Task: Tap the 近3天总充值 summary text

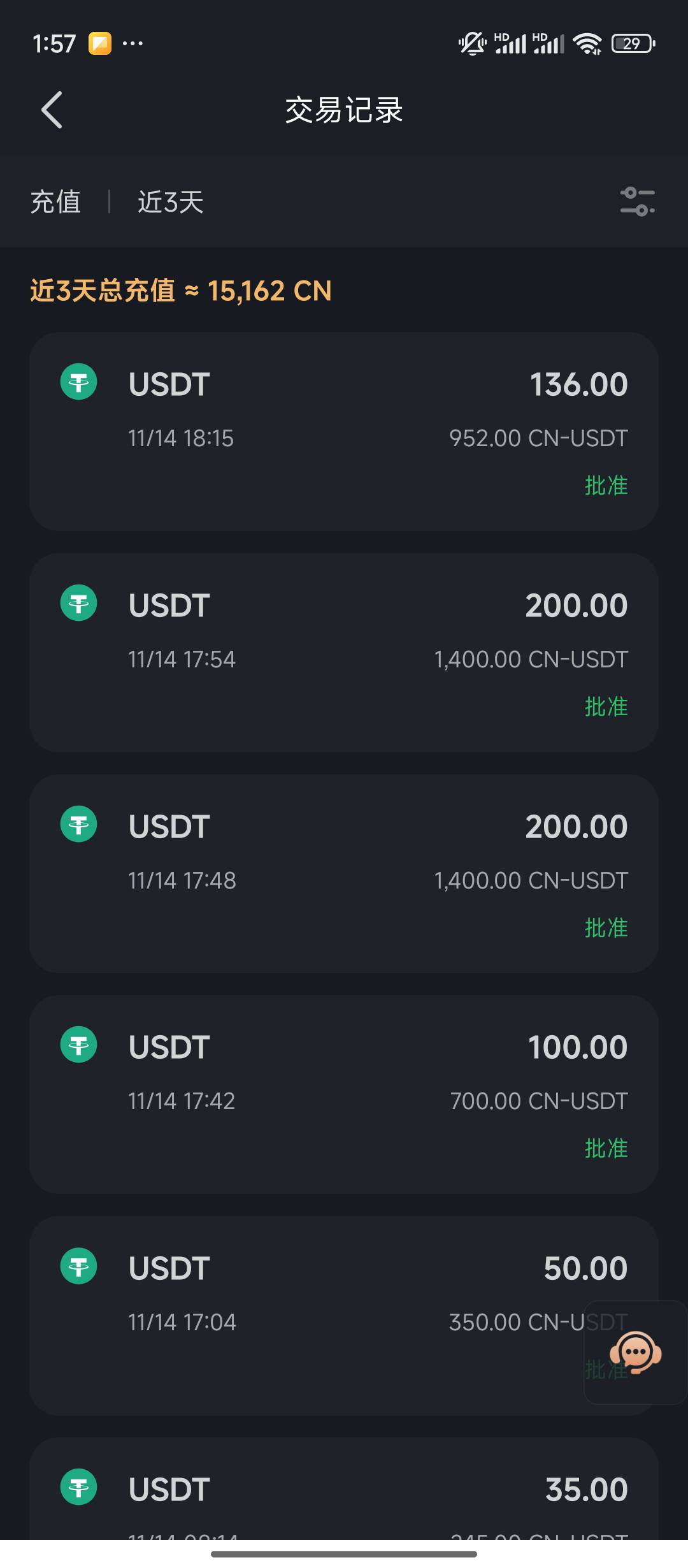Action: [181, 291]
